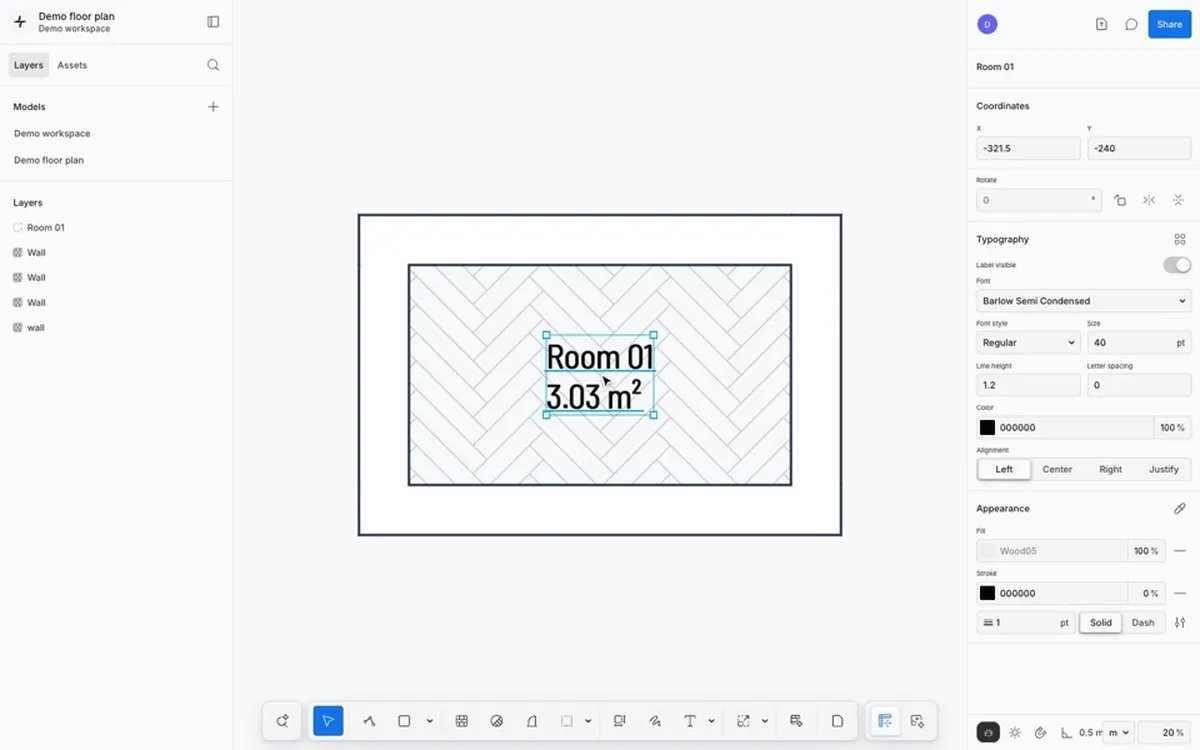1200x750 pixels.
Task: Pick the scale dimension tool
Action: [x=743, y=721]
